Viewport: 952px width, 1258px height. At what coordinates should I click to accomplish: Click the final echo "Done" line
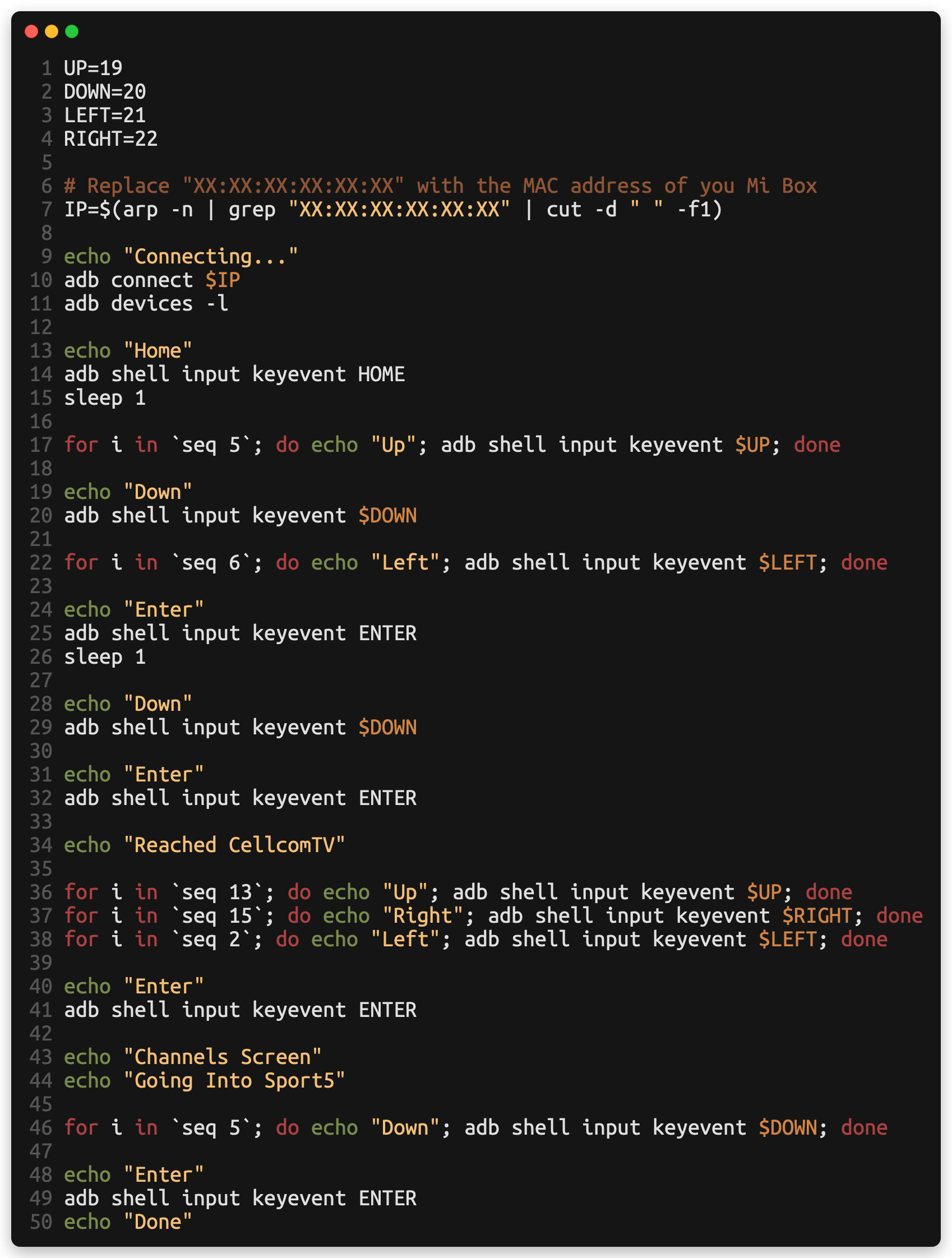click(128, 1222)
